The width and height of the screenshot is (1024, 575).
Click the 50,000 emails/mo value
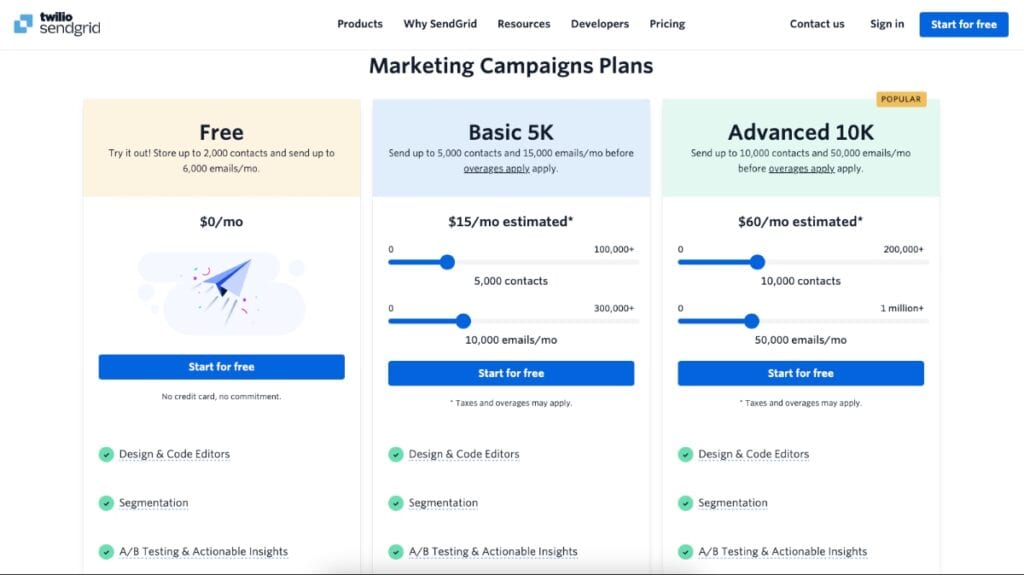click(x=801, y=340)
